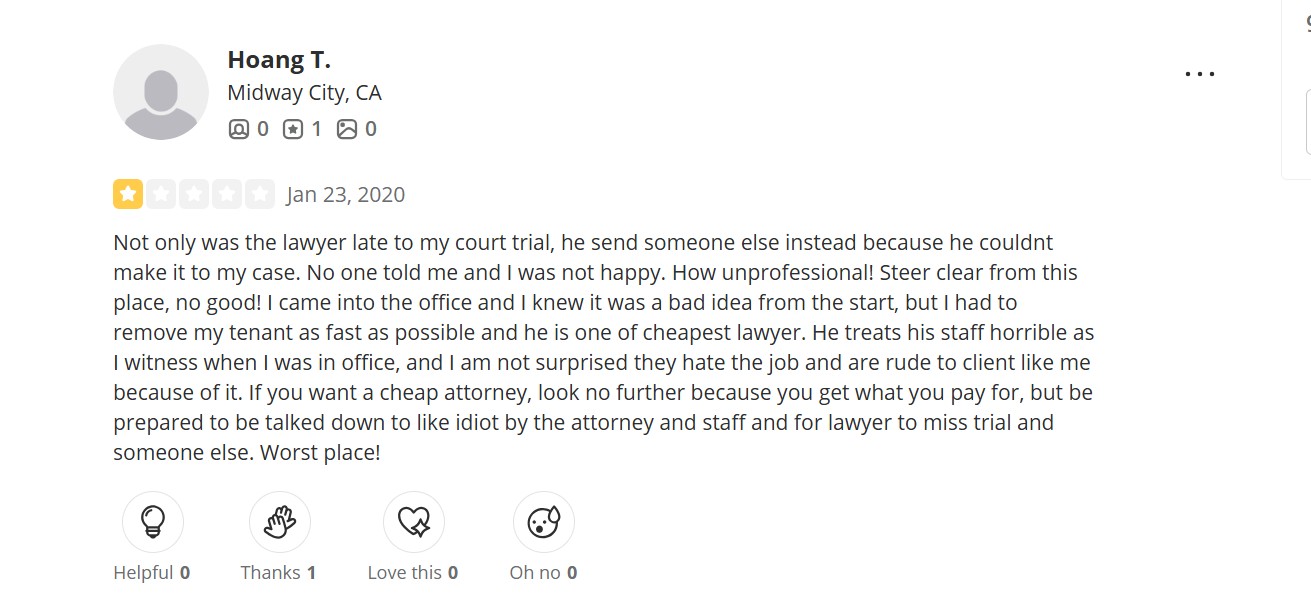Viewport: 1311px width, 610px height.
Task: Click the third empty rating star
Action: pos(194,194)
